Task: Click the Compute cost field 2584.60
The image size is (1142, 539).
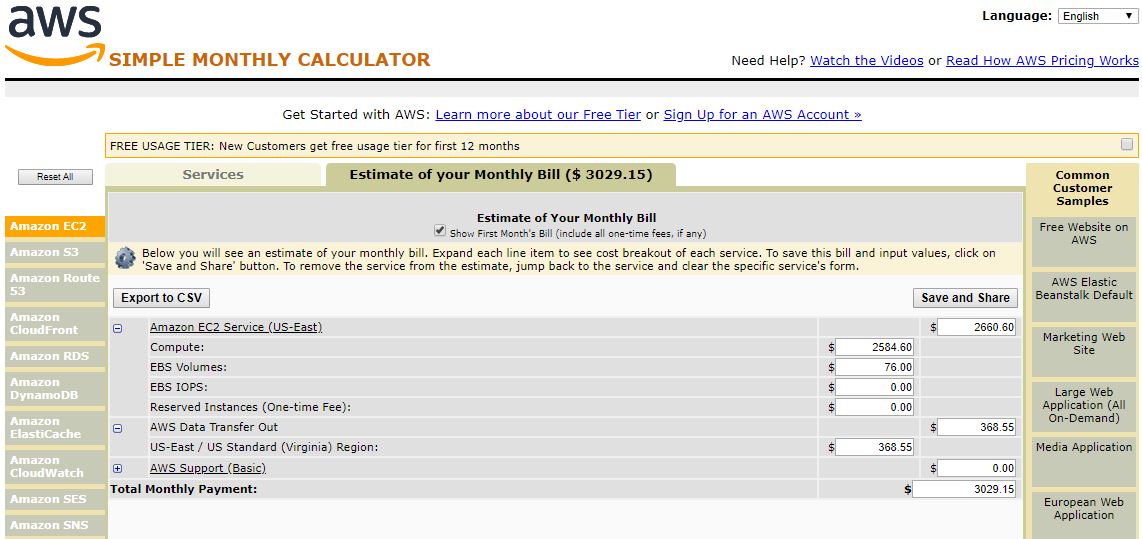Action: pos(874,347)
